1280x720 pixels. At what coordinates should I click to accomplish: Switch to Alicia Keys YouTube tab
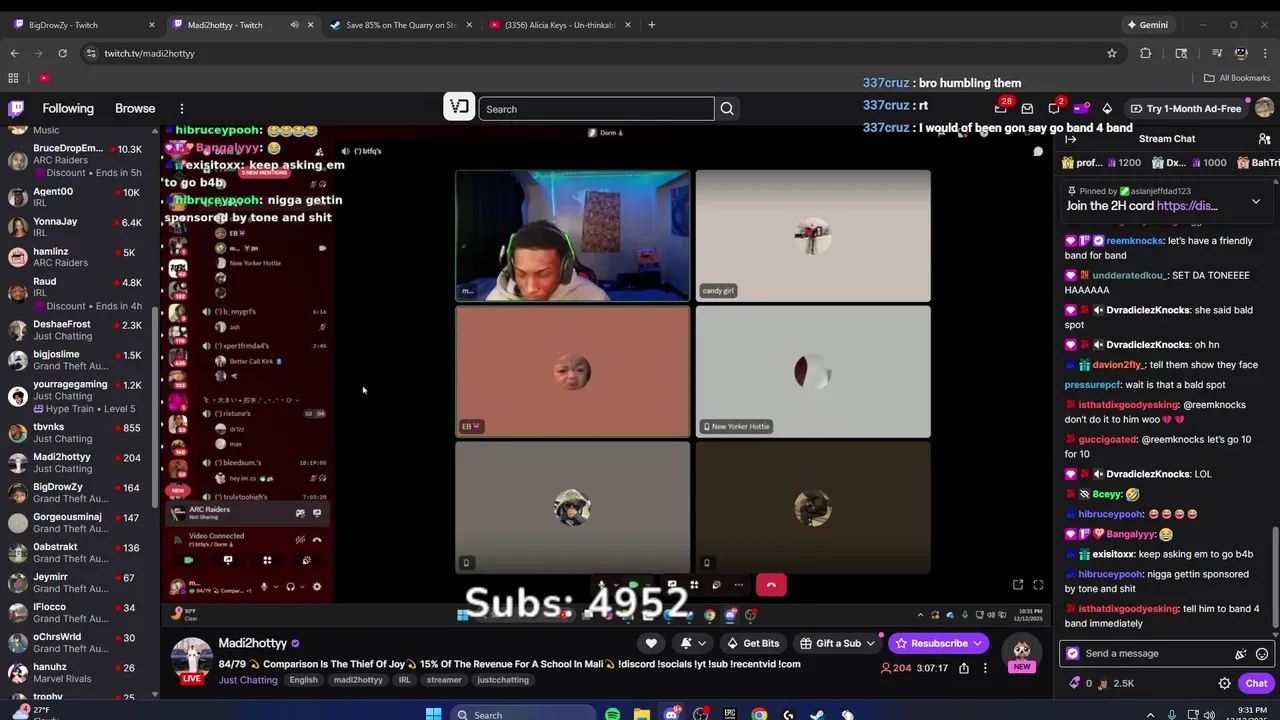coord(560,25)
